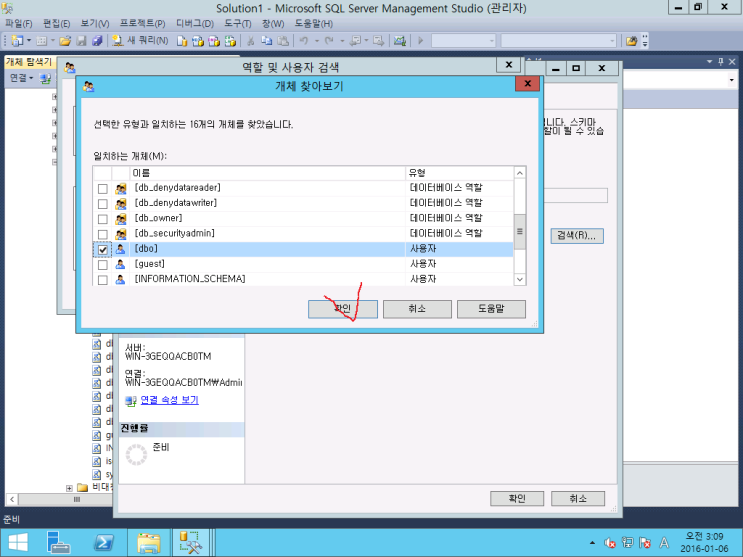Open the 도구(T) menu
The image size is (743, 557).
[237, 24]
